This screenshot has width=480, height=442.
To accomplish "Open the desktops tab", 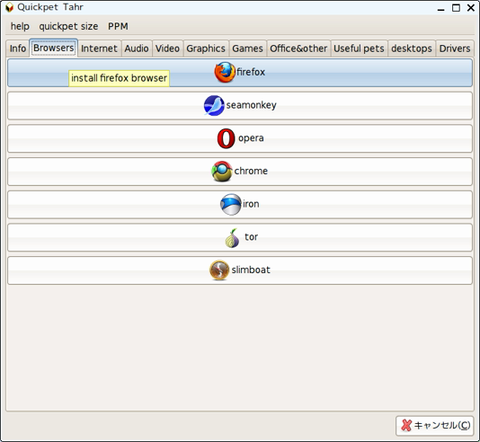I will [412, 49].
